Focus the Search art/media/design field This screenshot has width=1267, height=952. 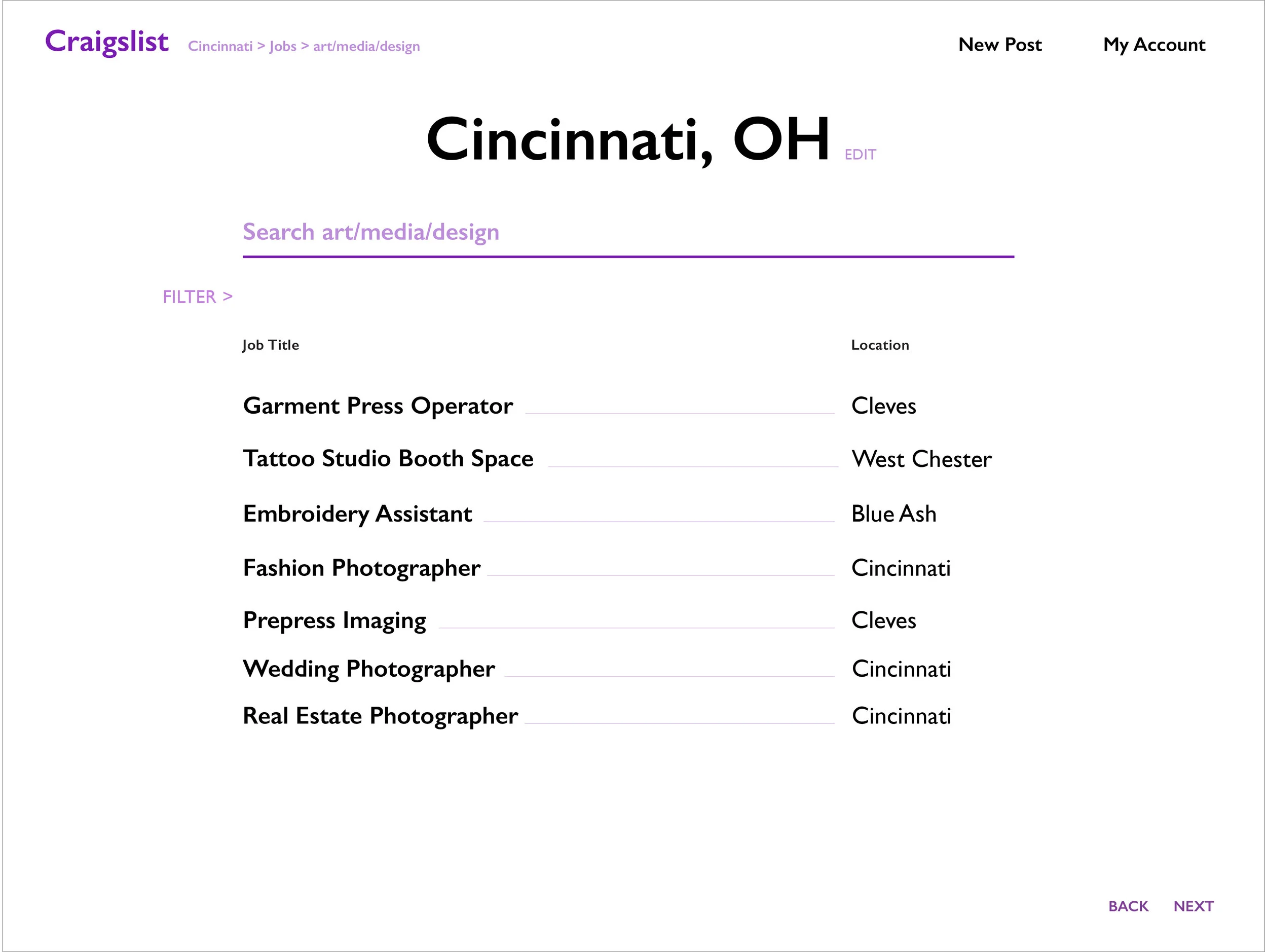(627, 233)
